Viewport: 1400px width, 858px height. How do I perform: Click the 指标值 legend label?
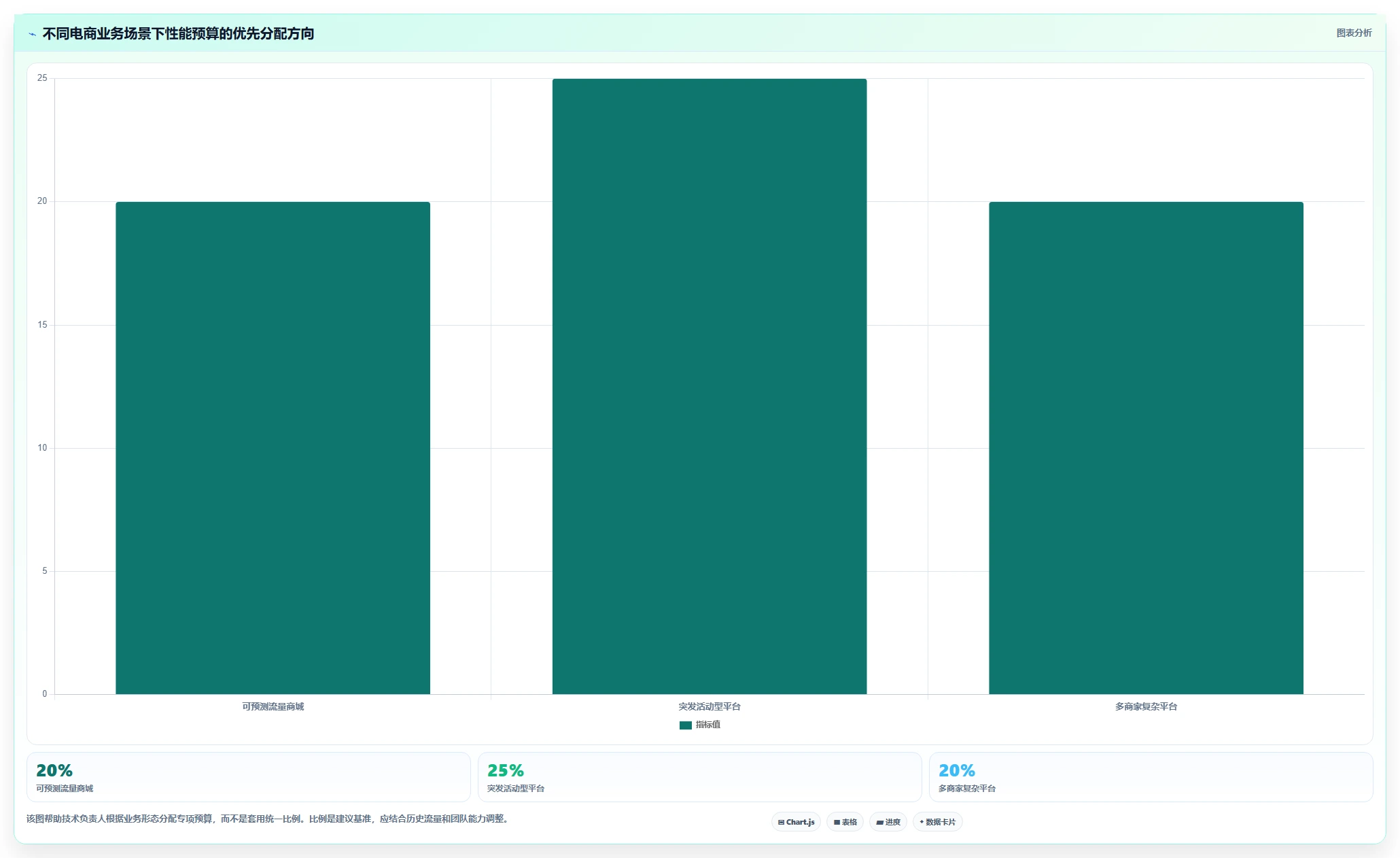(x=707, y=725)
